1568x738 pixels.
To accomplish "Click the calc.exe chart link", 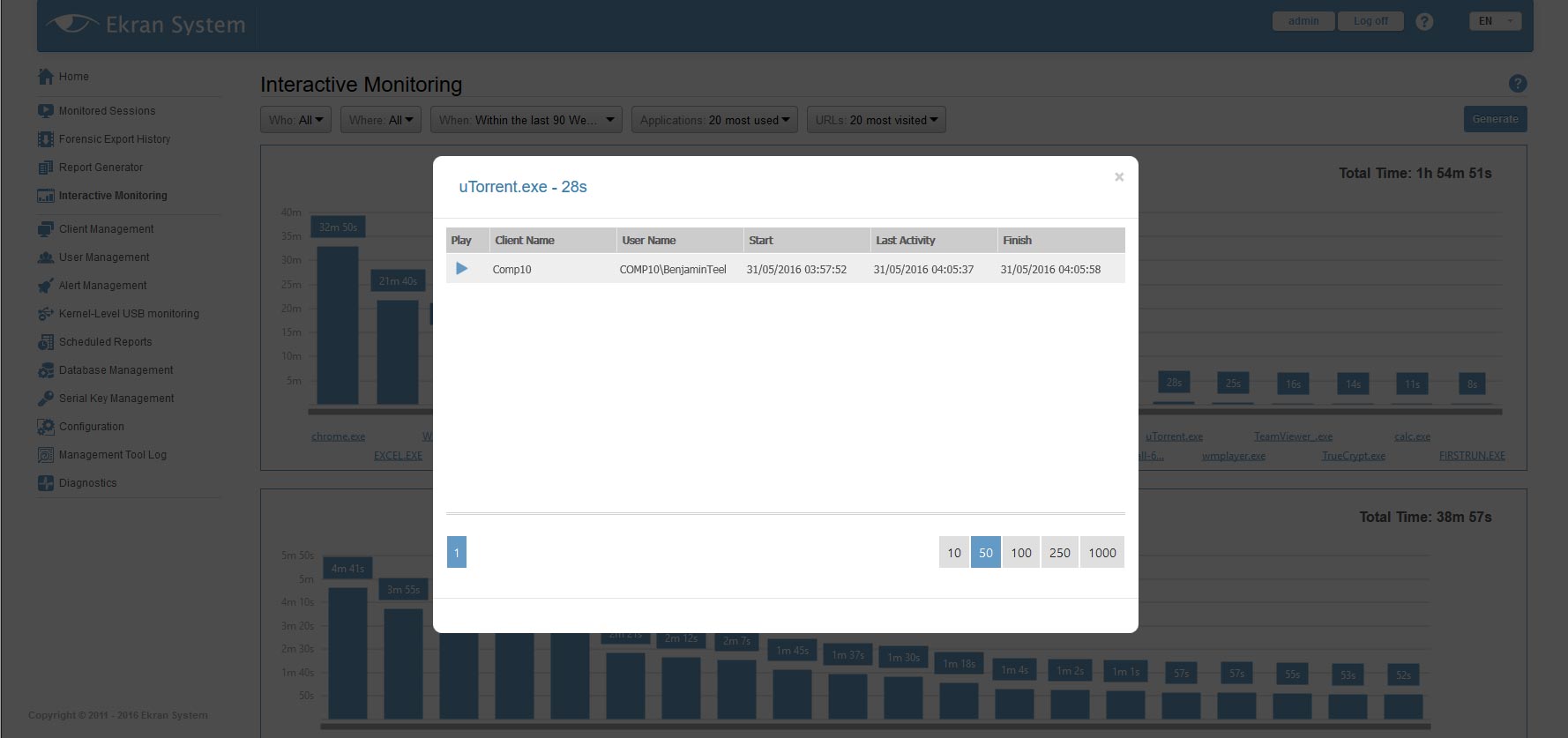I will (1413, 436).
